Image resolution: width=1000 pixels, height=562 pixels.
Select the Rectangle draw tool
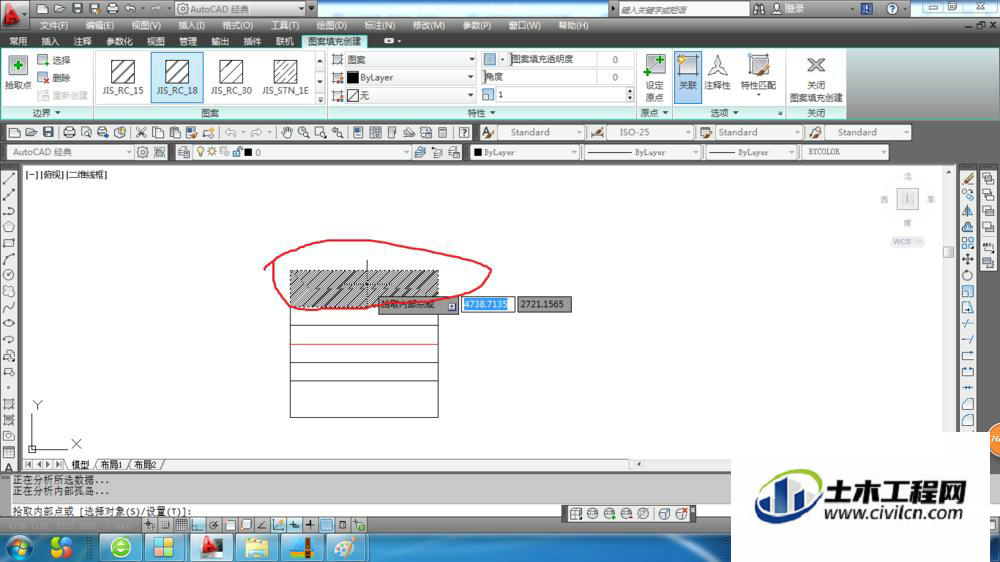click(x=9, y=243)
